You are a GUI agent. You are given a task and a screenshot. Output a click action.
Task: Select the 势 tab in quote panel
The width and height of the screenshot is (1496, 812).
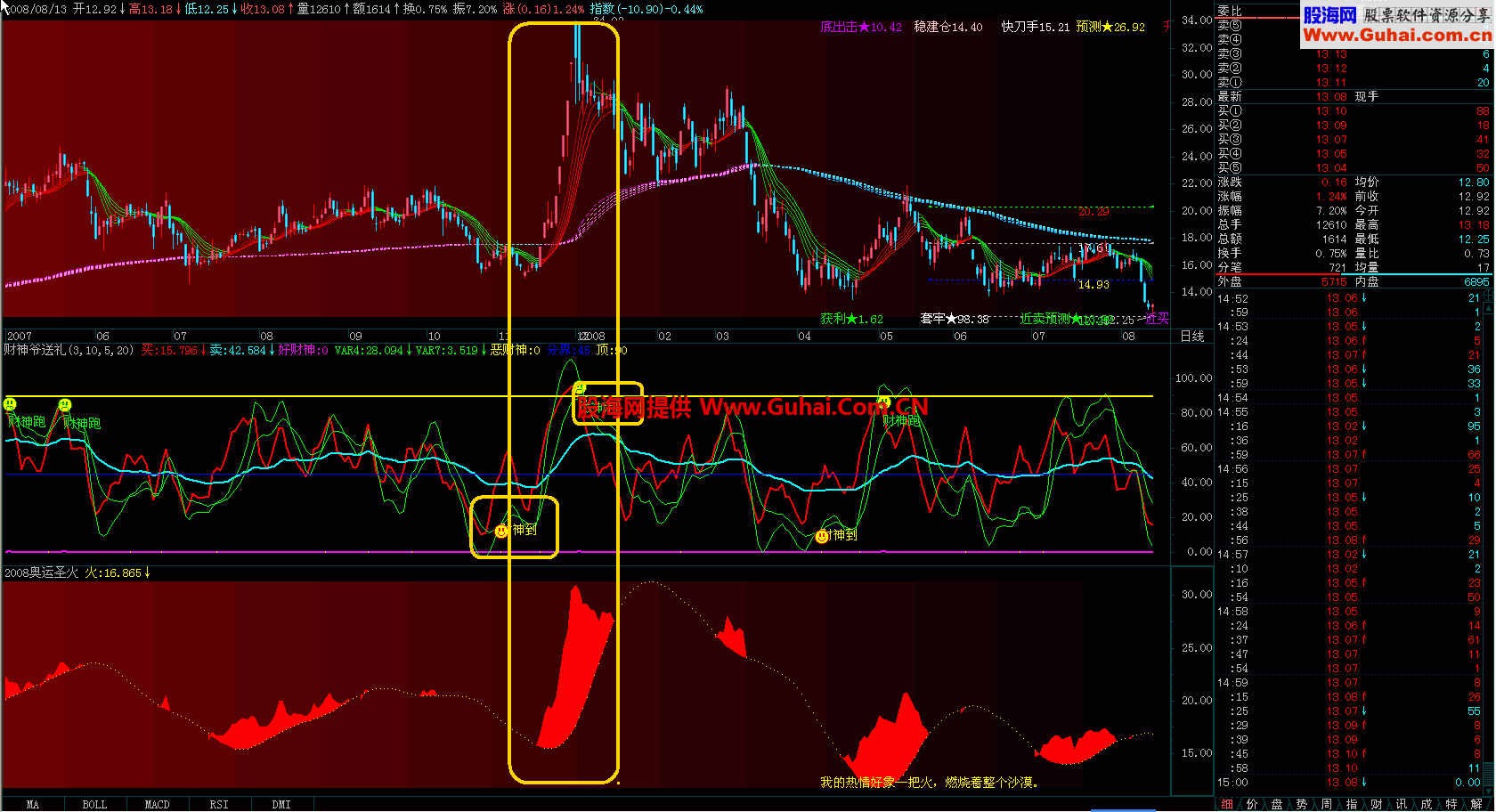pos(1302,804)
